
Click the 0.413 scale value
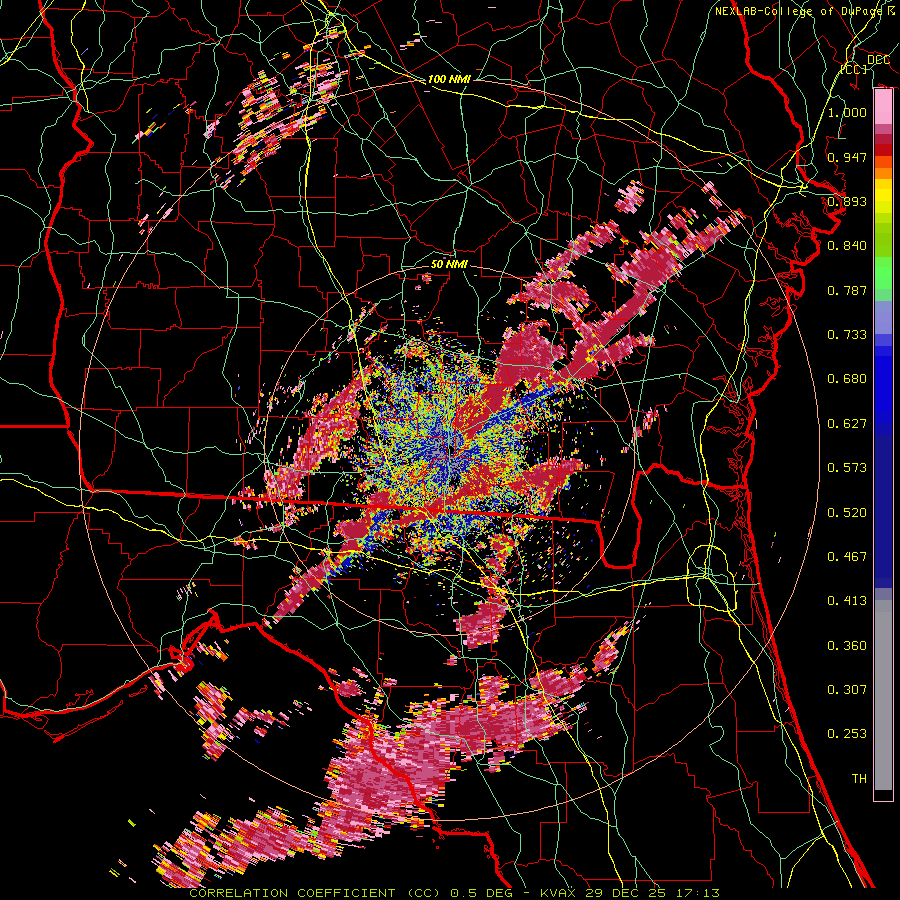[x=847, y=601]
